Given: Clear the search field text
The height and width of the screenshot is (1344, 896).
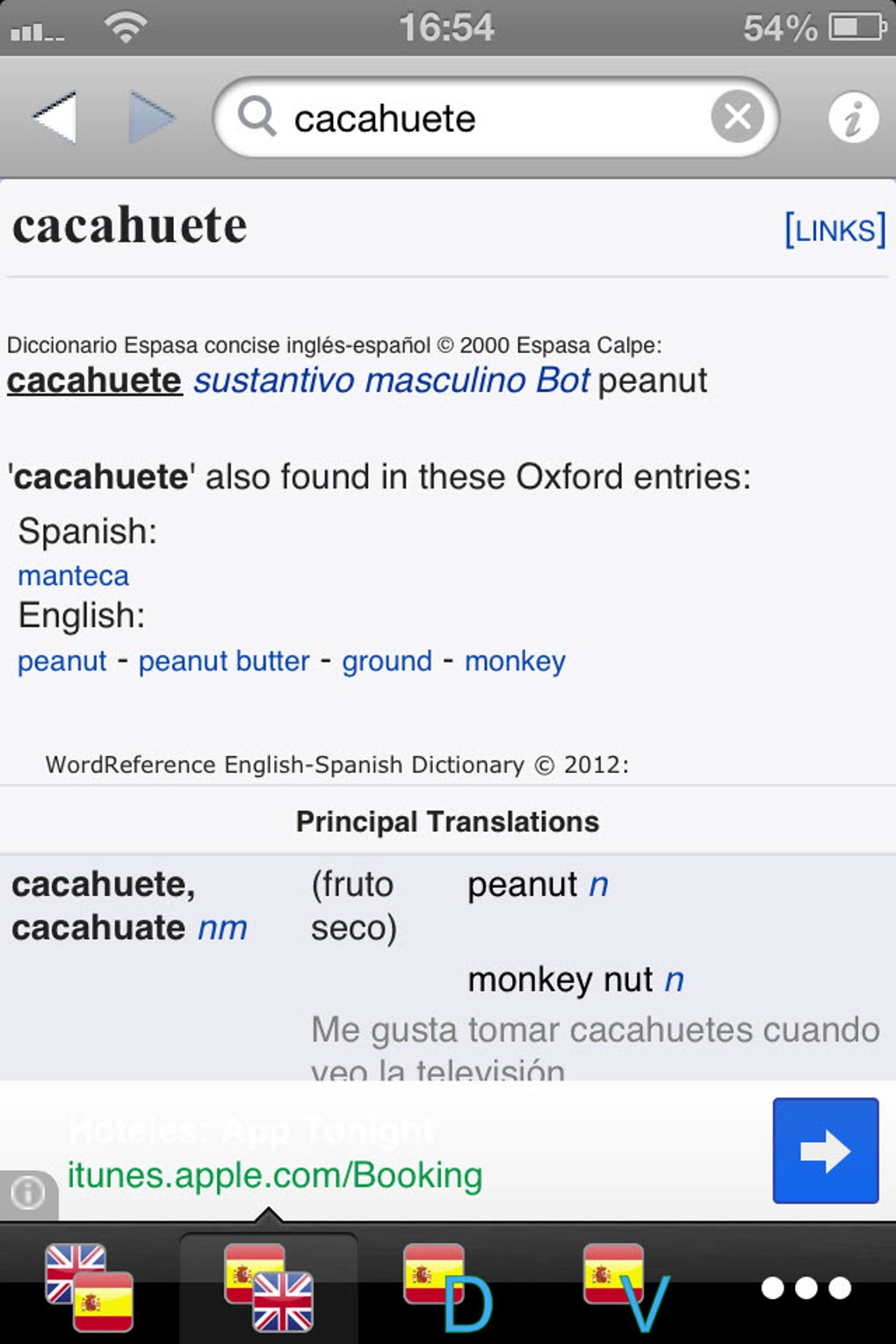Looking at the screenshot, I should point(737,117).
